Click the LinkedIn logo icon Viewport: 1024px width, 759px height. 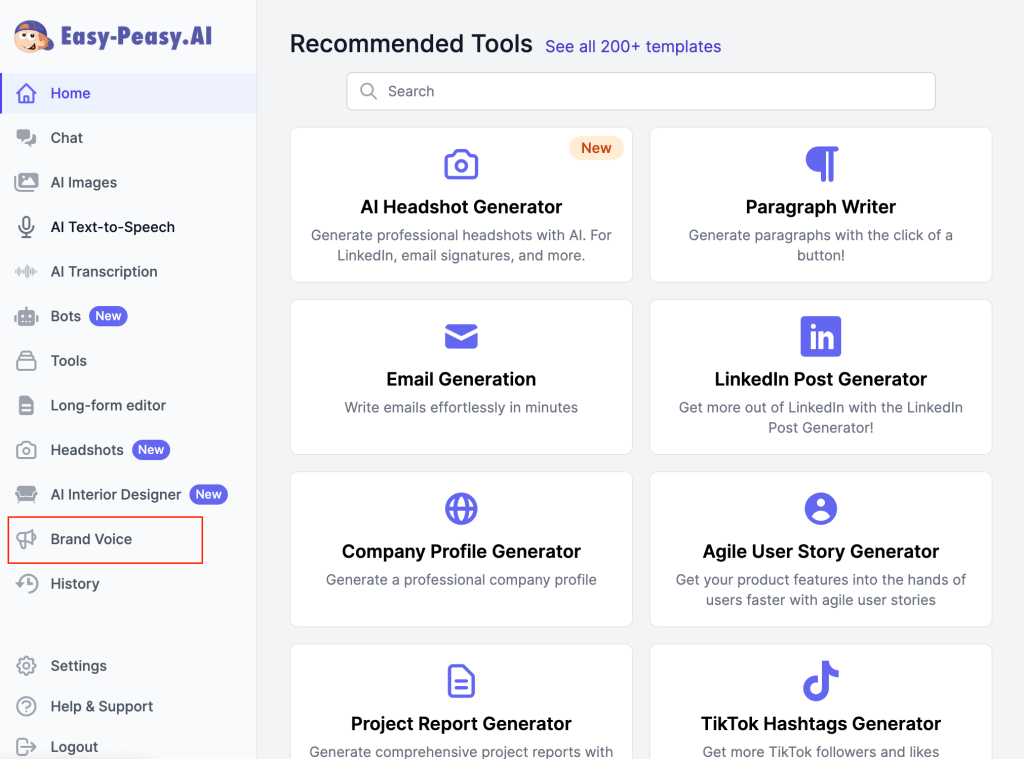tap(821, 337)
